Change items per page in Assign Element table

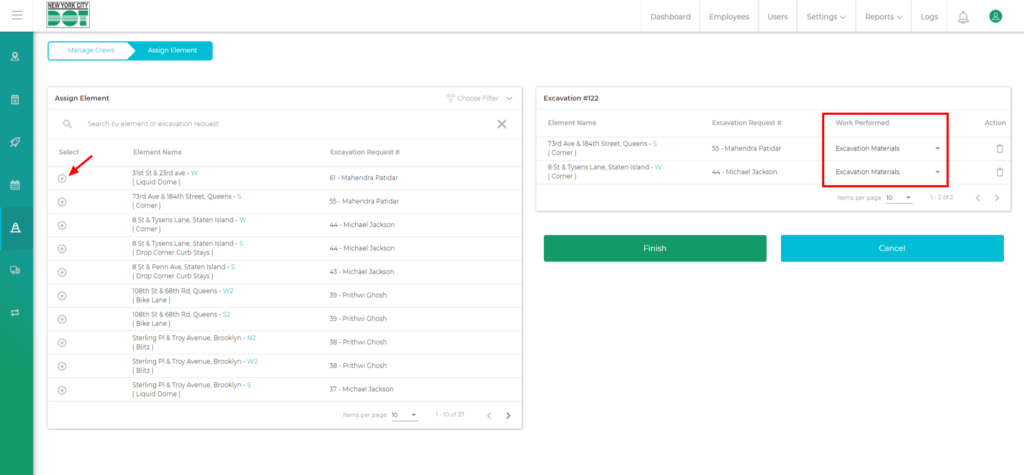coord(404,415)
